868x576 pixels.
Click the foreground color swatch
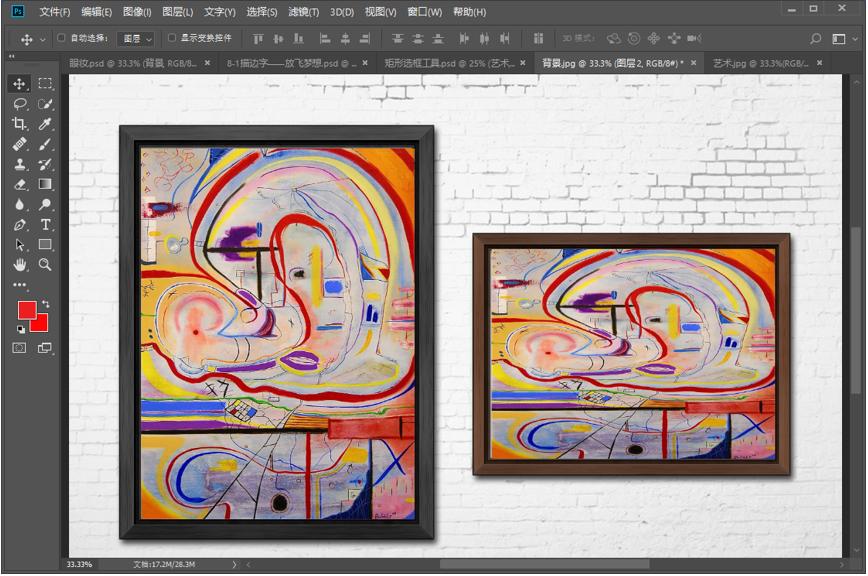point(26,310)
